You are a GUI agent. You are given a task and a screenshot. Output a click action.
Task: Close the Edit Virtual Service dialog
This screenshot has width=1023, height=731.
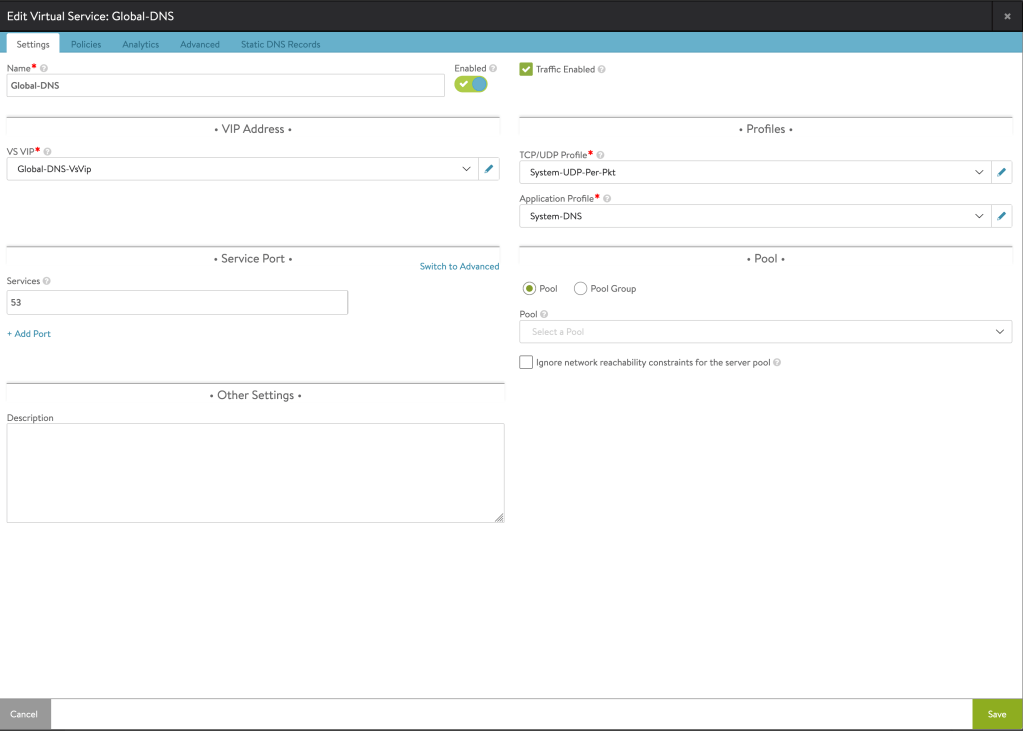[1007, 16]
